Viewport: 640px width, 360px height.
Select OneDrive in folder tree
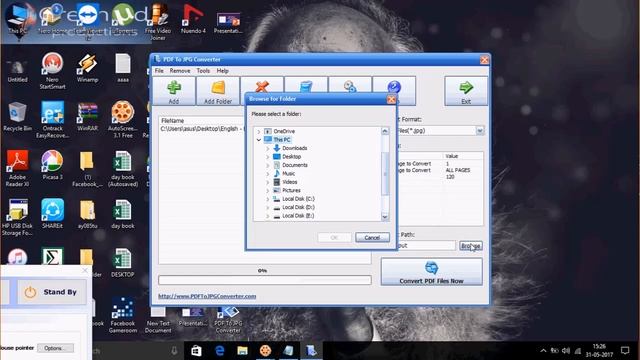click(x=284, y=131)
